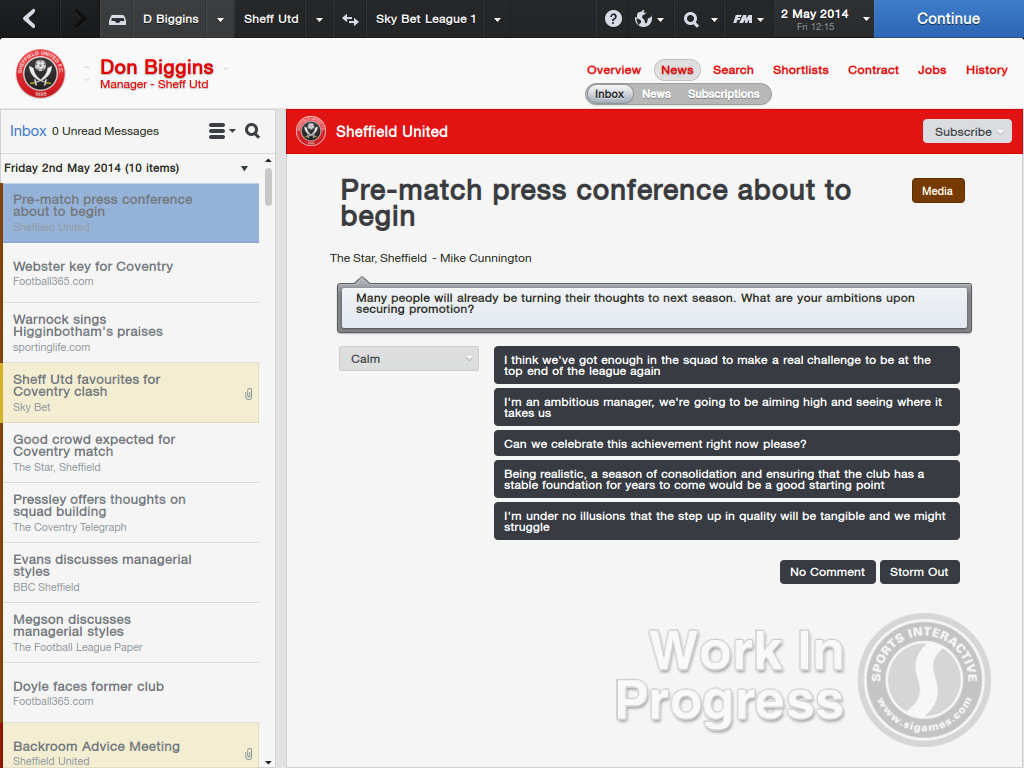Switch to the Subscriptions view toggle
1024x768 pixels.
click(x=723, y=94)
